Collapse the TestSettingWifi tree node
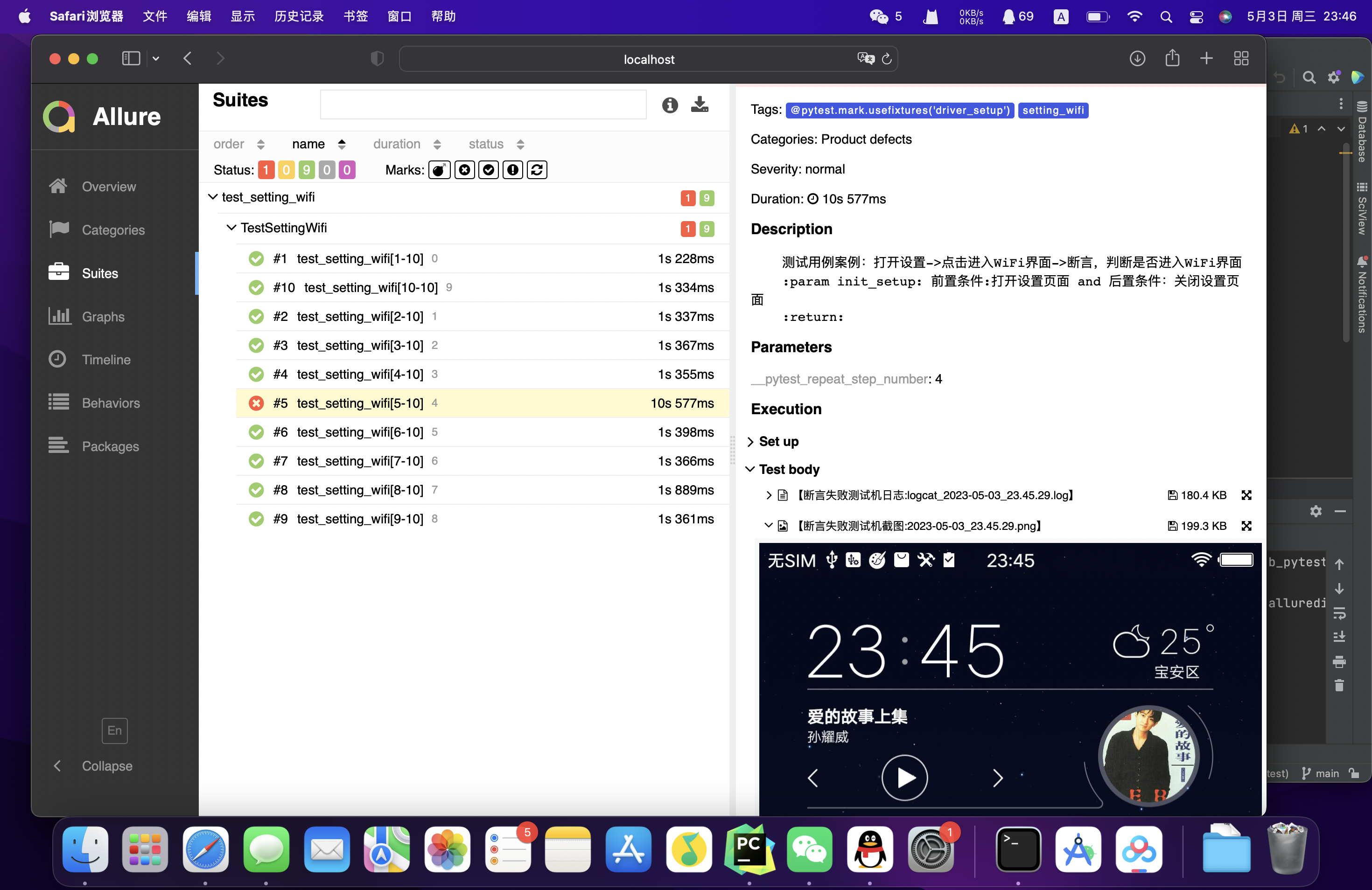1372x890 pixels. point(231,228)
